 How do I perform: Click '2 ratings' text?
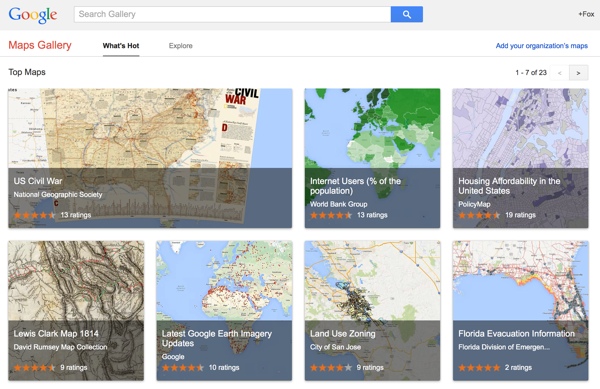[x=518, y=368]
